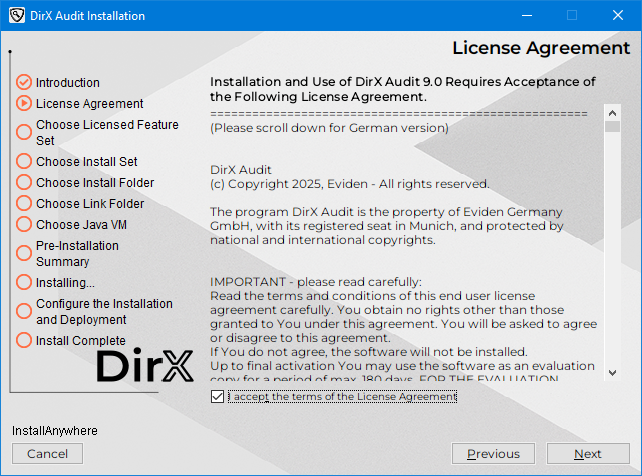Click the Install Complete step icon
The height and width of the screenshot is (476, 642).
24,340
